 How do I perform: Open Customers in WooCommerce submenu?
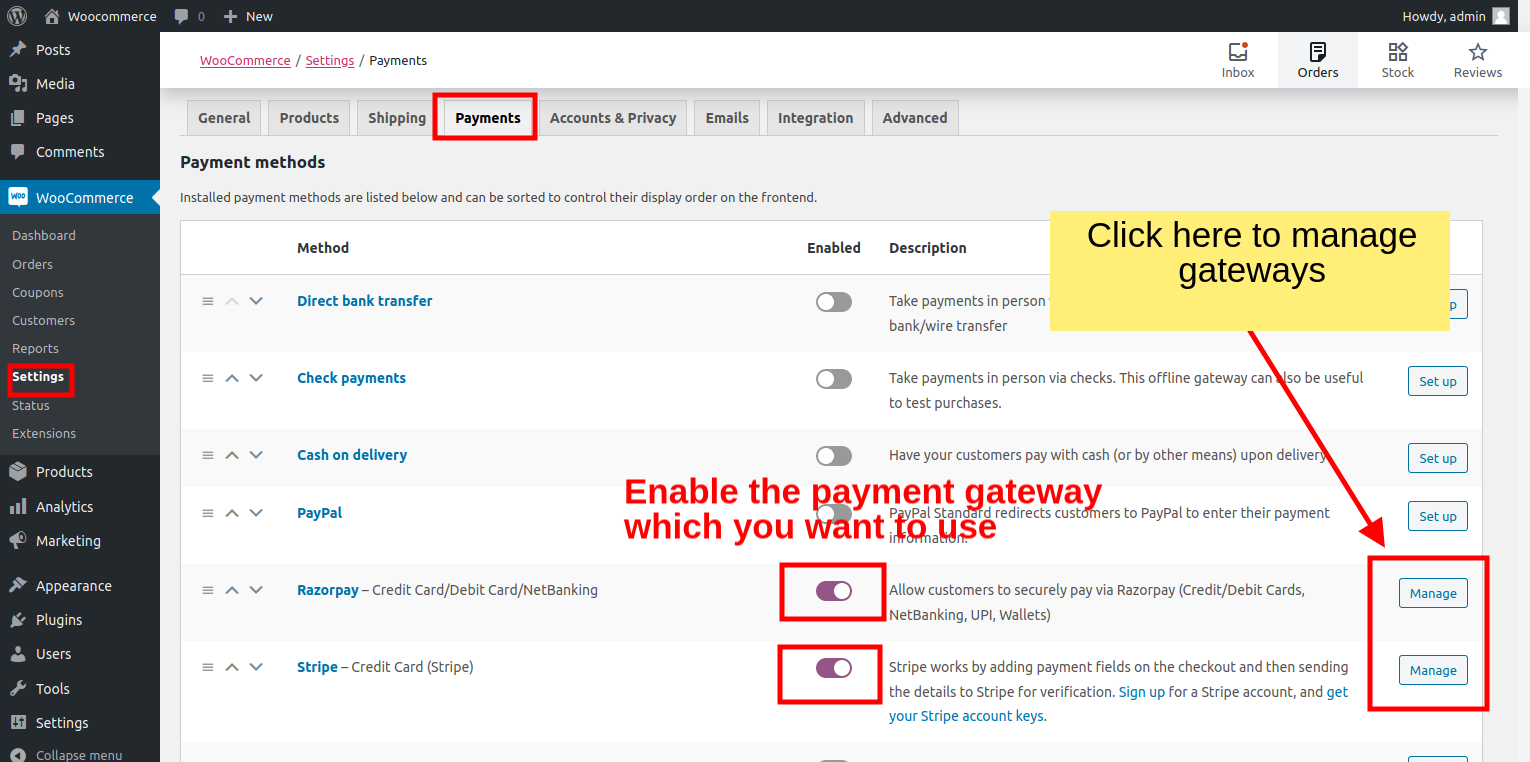pos(44,321)
